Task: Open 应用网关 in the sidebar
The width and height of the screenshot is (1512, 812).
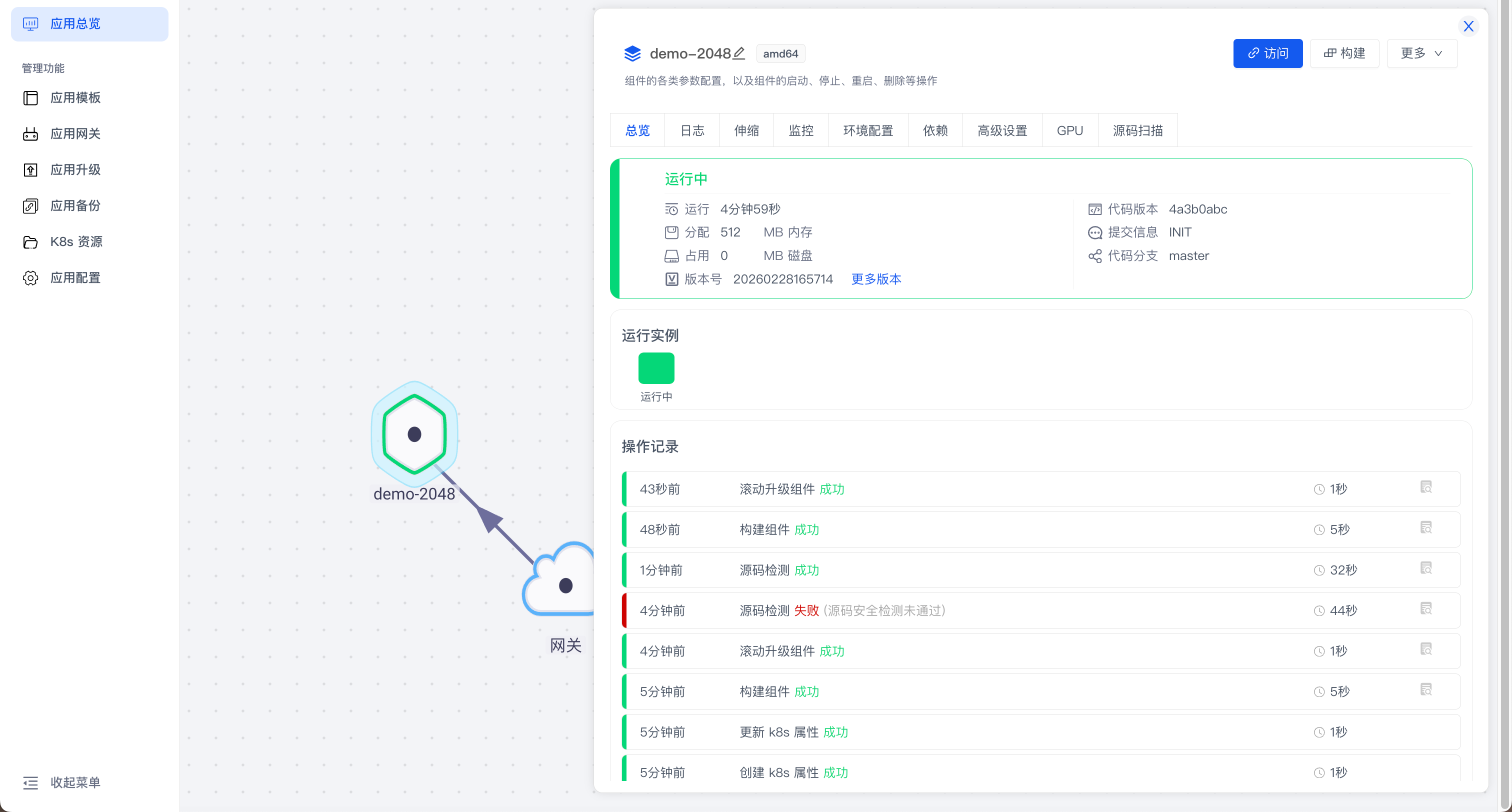Action: pyautogui.click(x=75, y=134)
